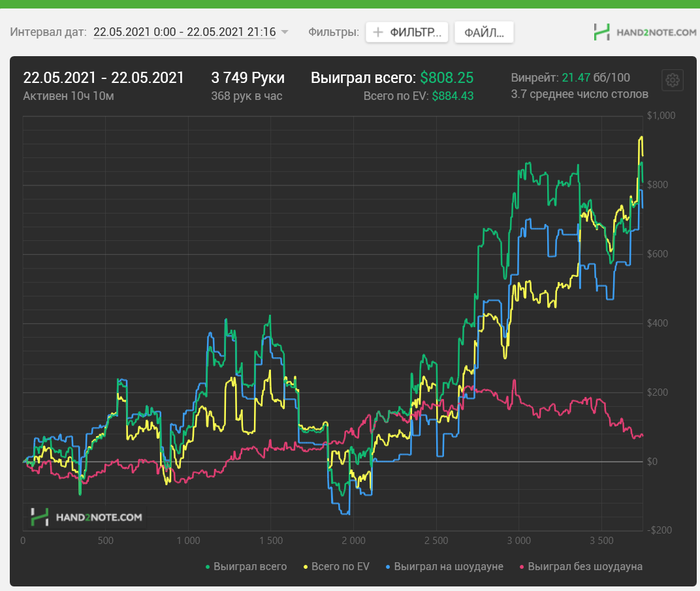Click the plus icon on the filter button

pyautogui.click(x=378, y=32)
